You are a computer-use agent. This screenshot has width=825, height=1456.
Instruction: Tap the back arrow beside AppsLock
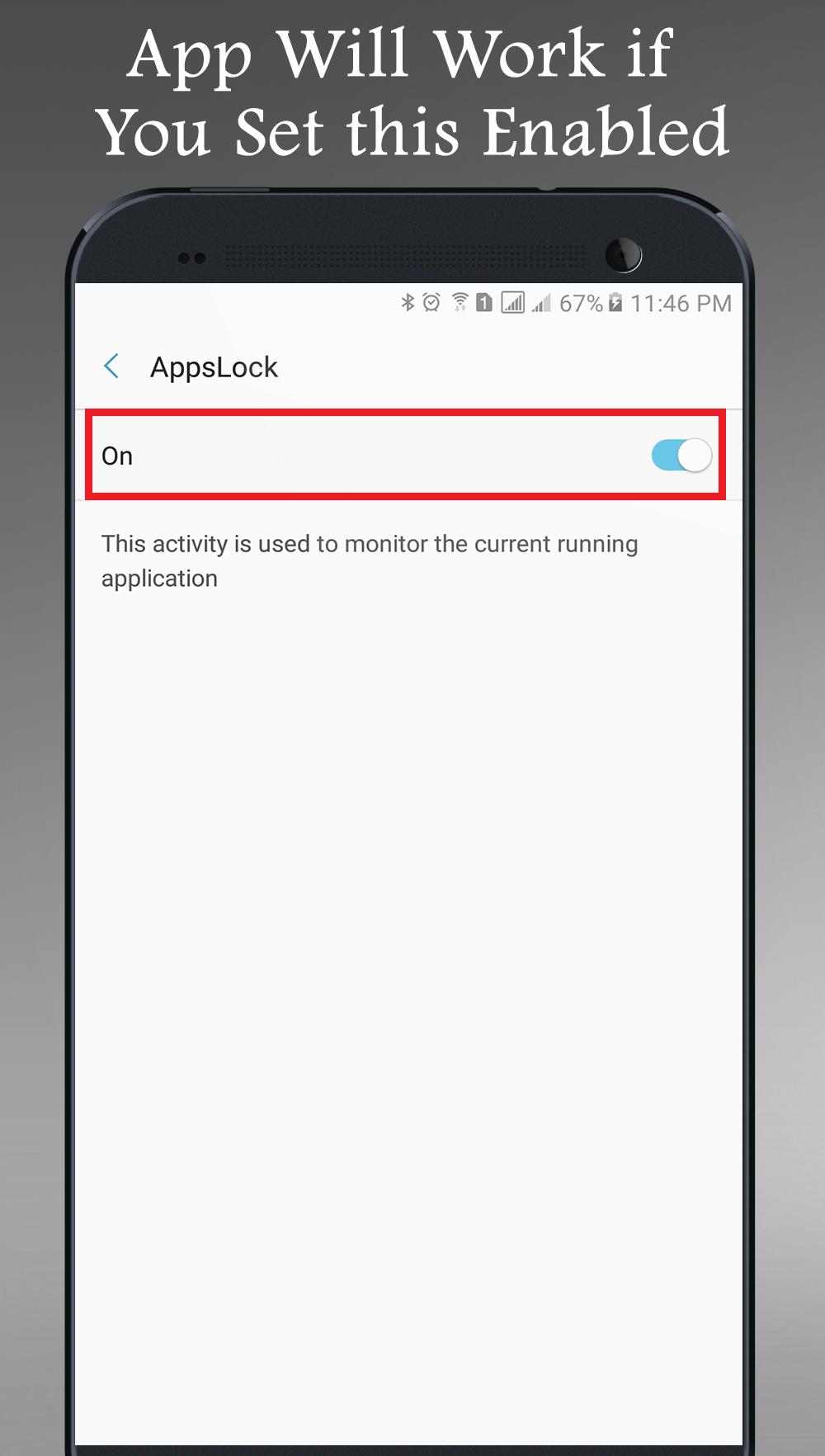point(112,366)
